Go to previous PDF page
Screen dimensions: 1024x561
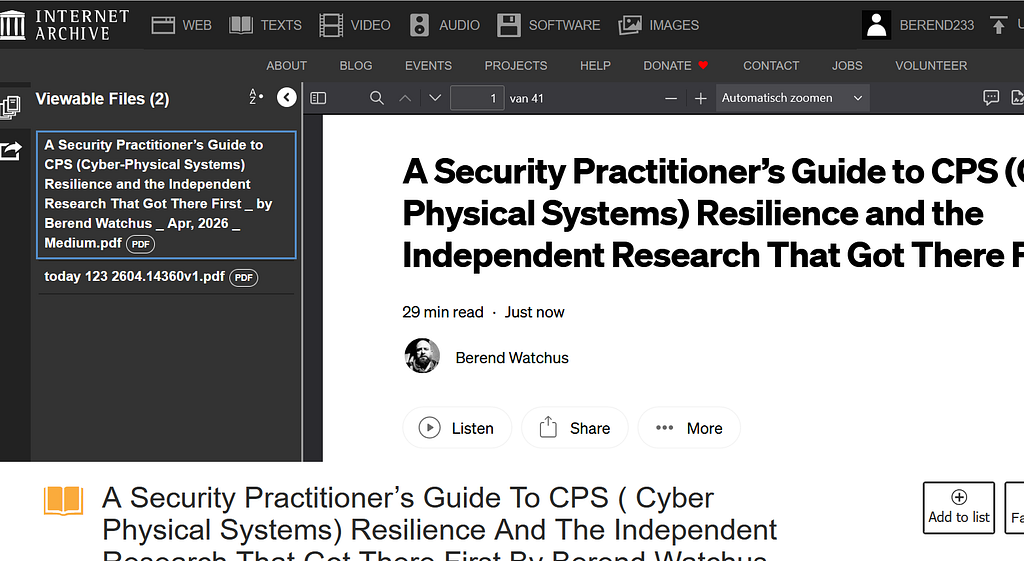pos(405,98)
